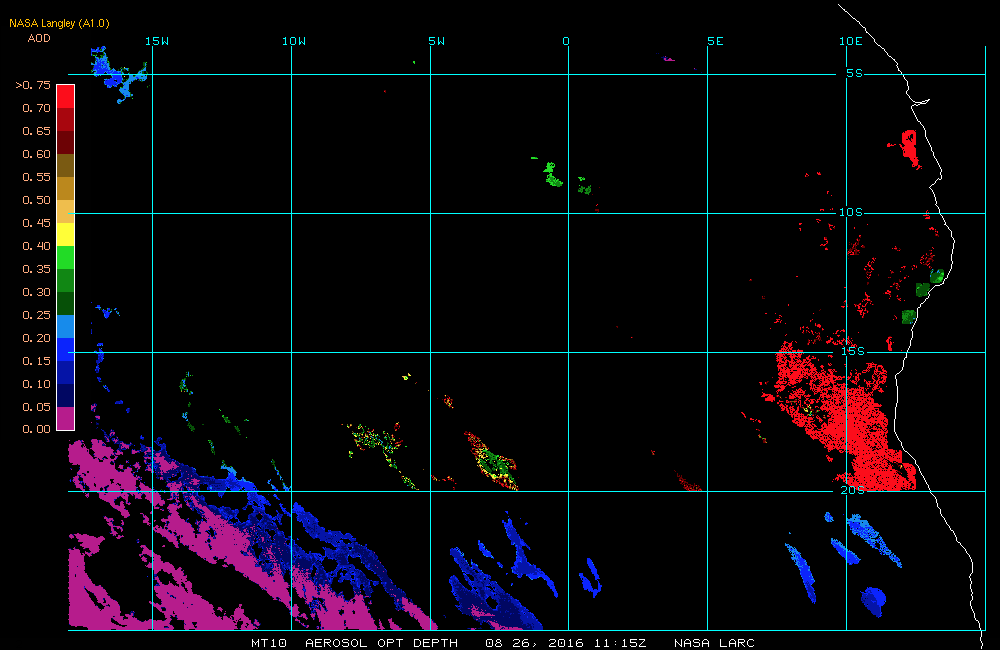The image size is (1000, 650).
Task: Click the 15S latitude label
Action: point(853,351)
